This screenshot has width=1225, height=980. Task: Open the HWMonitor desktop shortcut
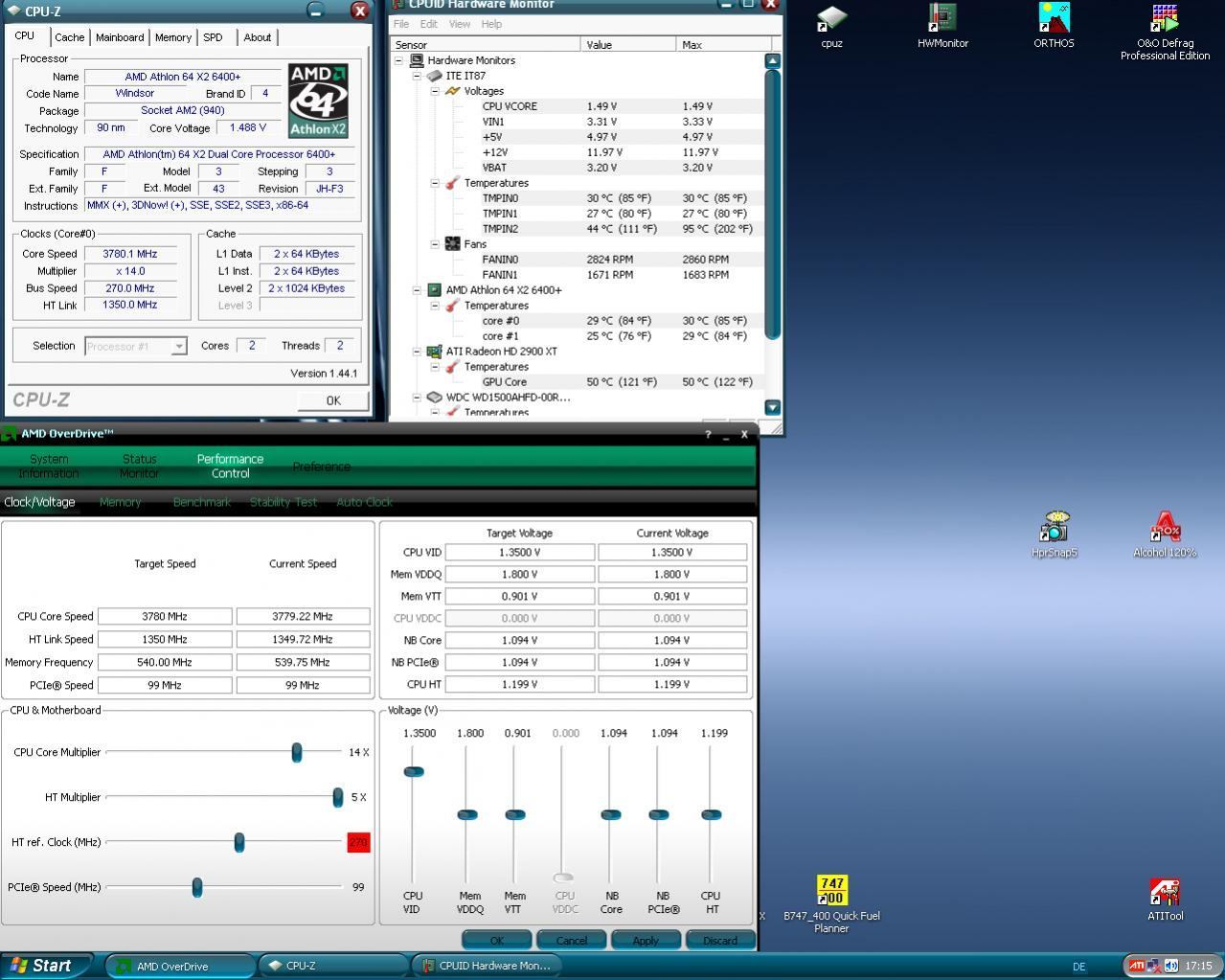tap(942, 19)
